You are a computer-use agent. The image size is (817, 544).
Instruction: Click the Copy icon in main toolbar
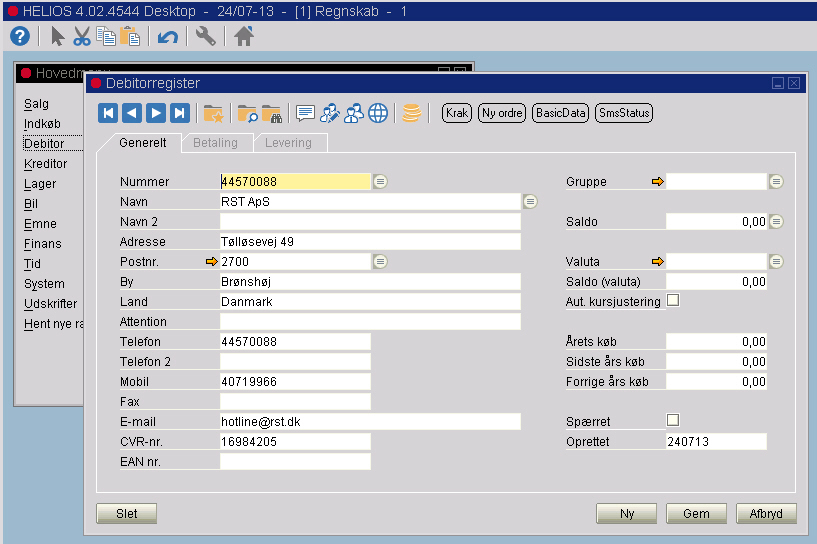click(x=106, y=36)
